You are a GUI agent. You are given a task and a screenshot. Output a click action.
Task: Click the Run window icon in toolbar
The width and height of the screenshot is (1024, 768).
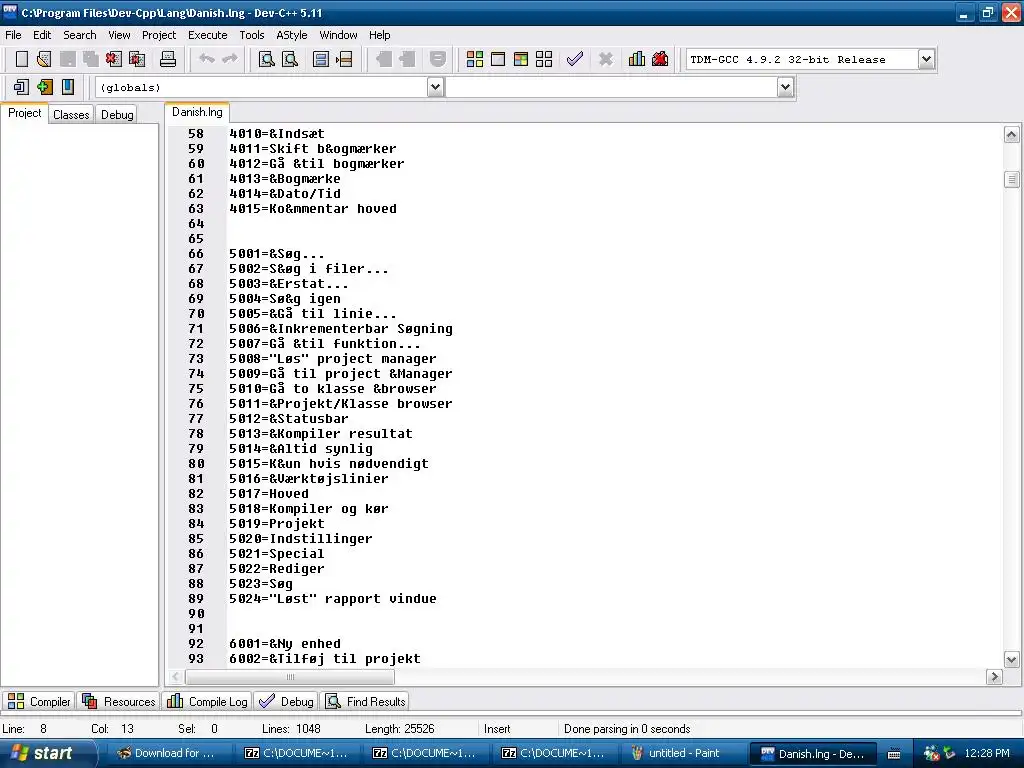point(498,59)
